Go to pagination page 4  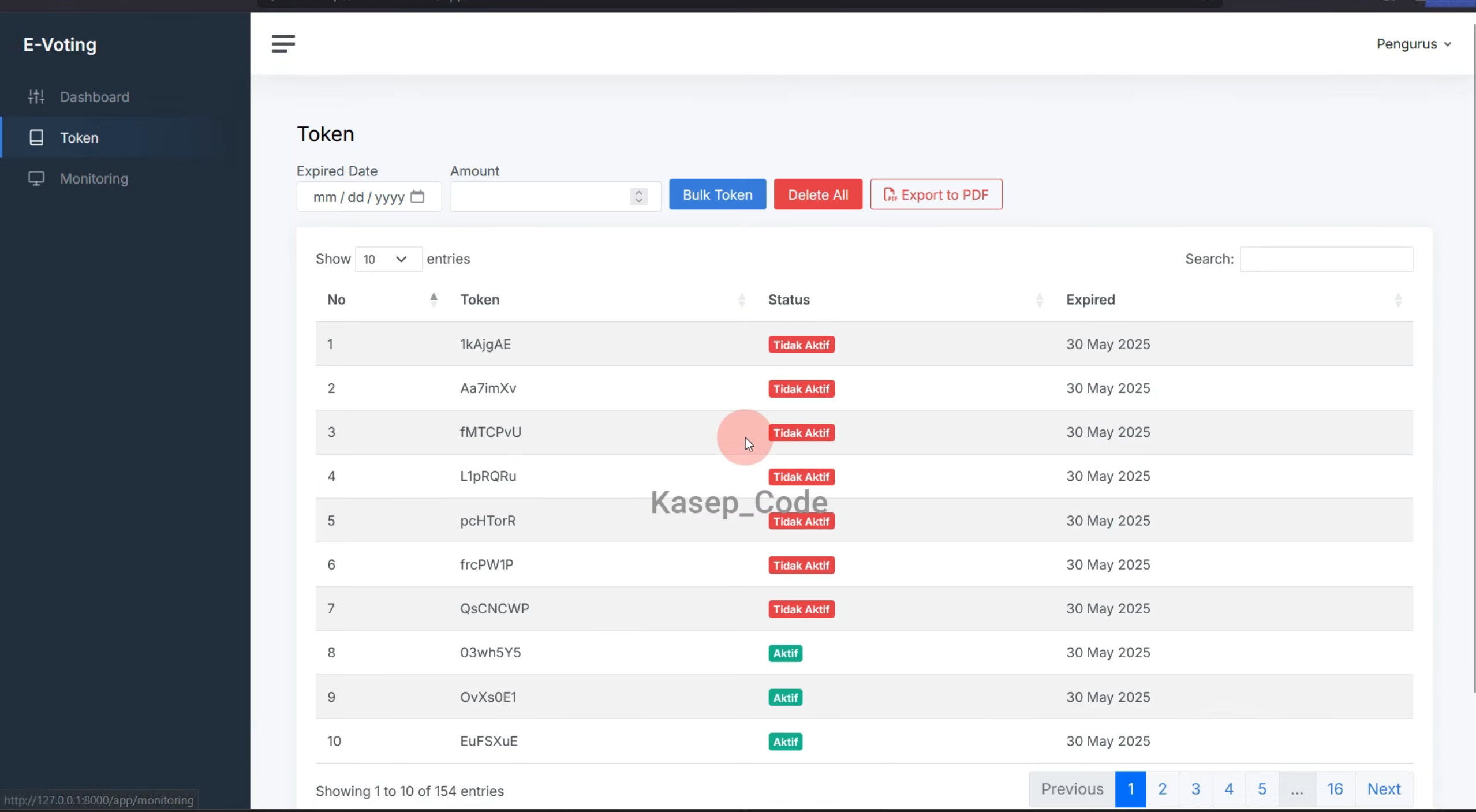click(1229, 789)
